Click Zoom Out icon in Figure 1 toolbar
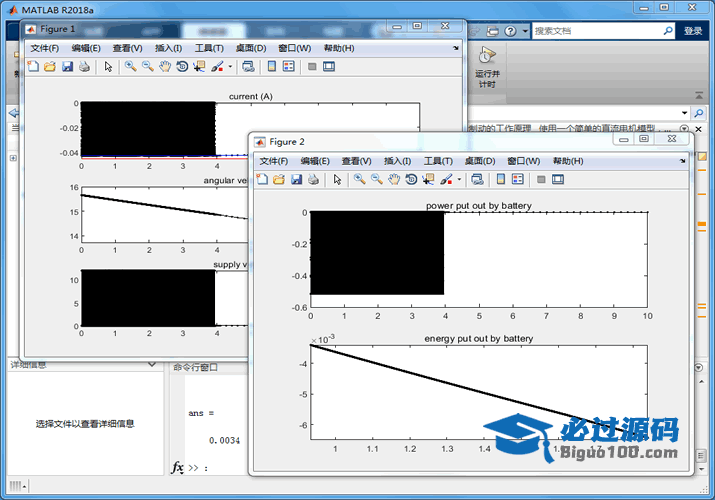The width and height of the screenshot is (715, 500). (147, 67)
